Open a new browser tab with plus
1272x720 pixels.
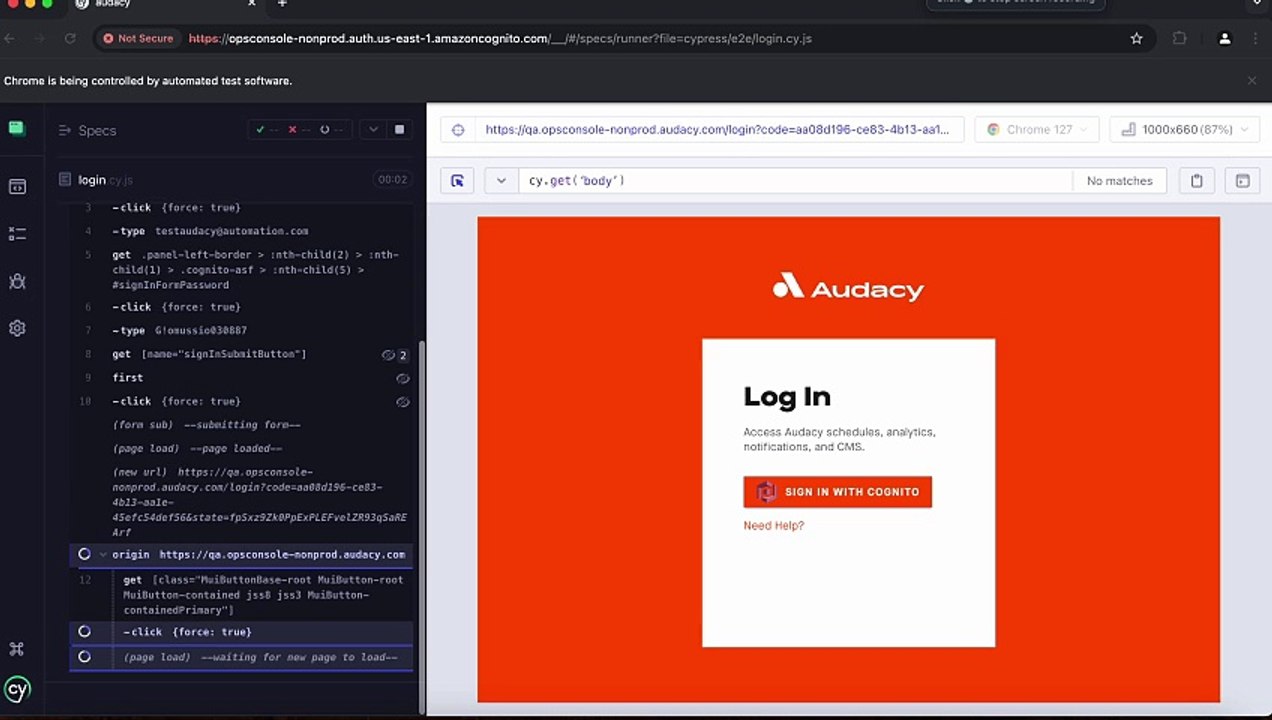282,4
